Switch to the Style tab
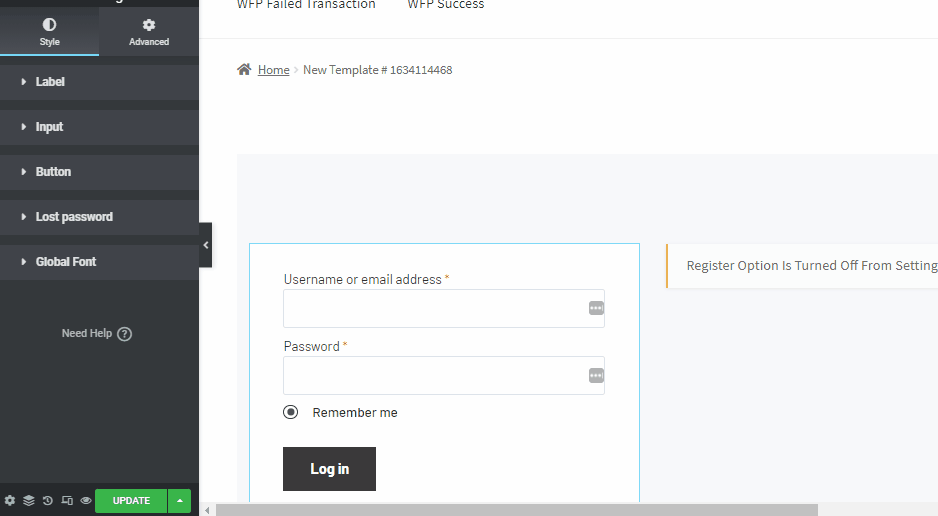This screenshot has height=516, width=938. pyautogui.click(x=49, y=30)
